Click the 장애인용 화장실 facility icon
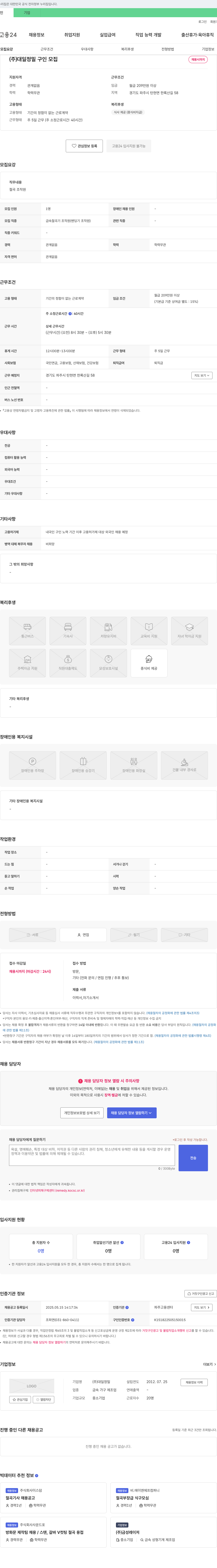This screenshot has height=1568, width=217. point(134,765)
